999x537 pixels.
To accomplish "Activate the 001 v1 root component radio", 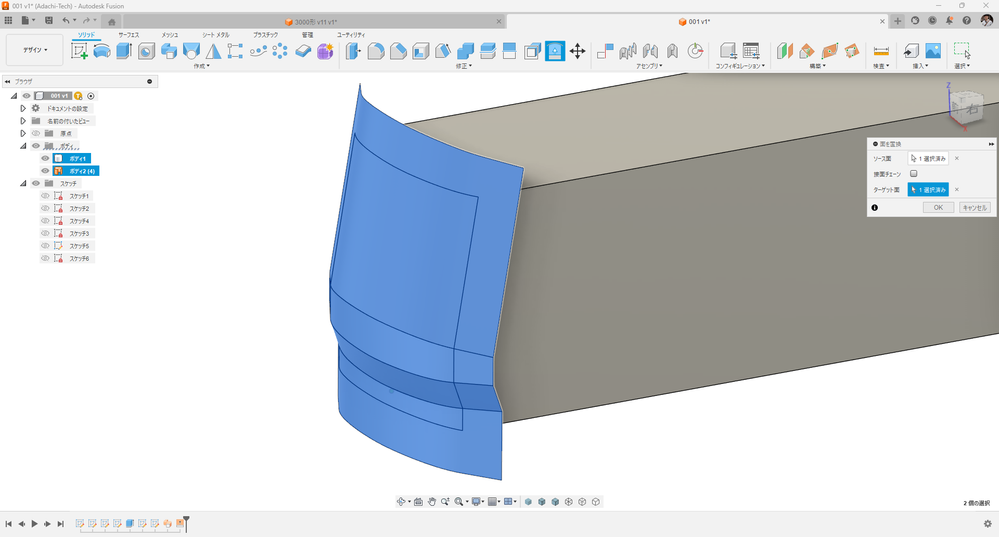I will tap(91, 96).
